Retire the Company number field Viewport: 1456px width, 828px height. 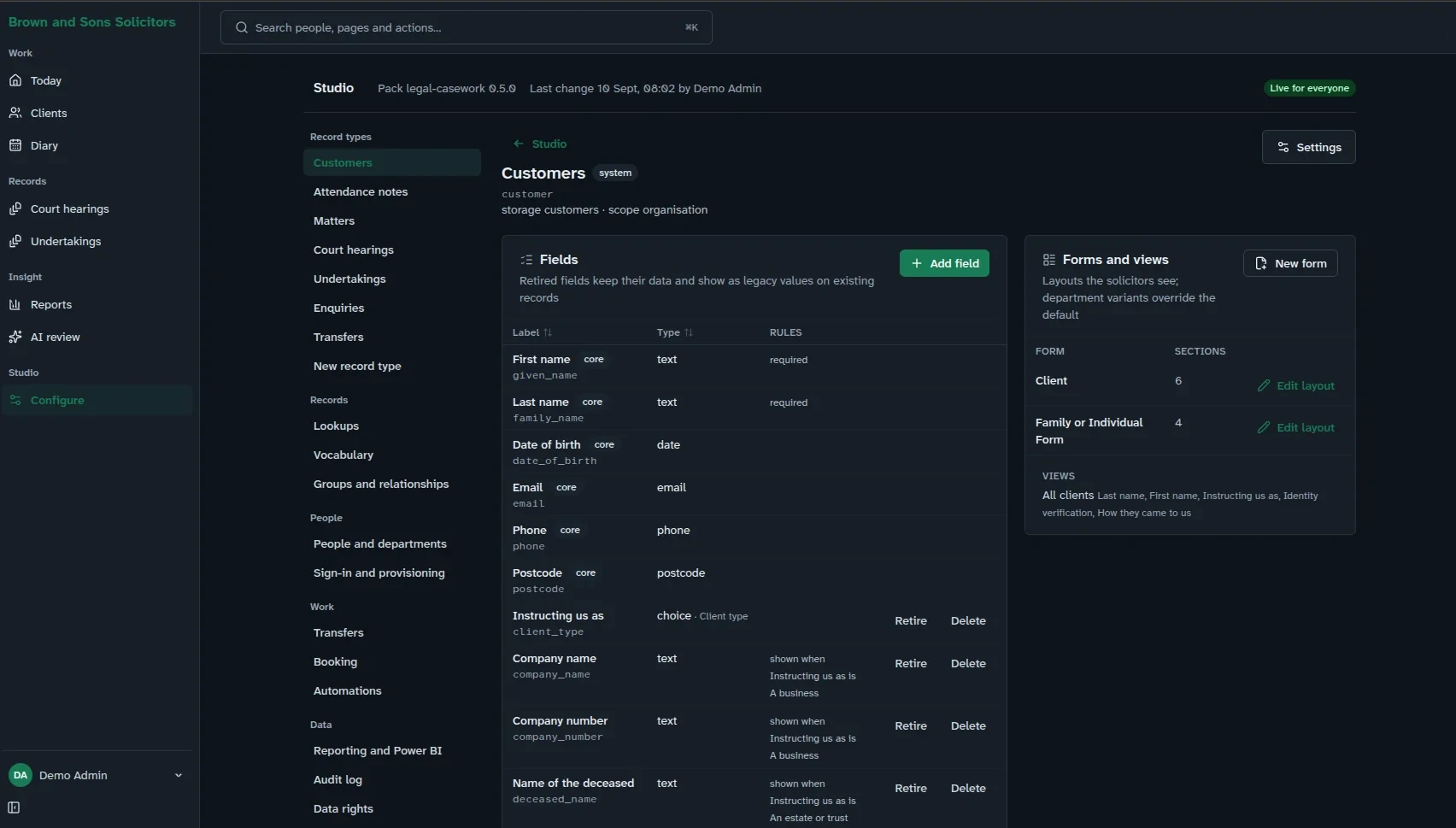(x=911, y=725)
